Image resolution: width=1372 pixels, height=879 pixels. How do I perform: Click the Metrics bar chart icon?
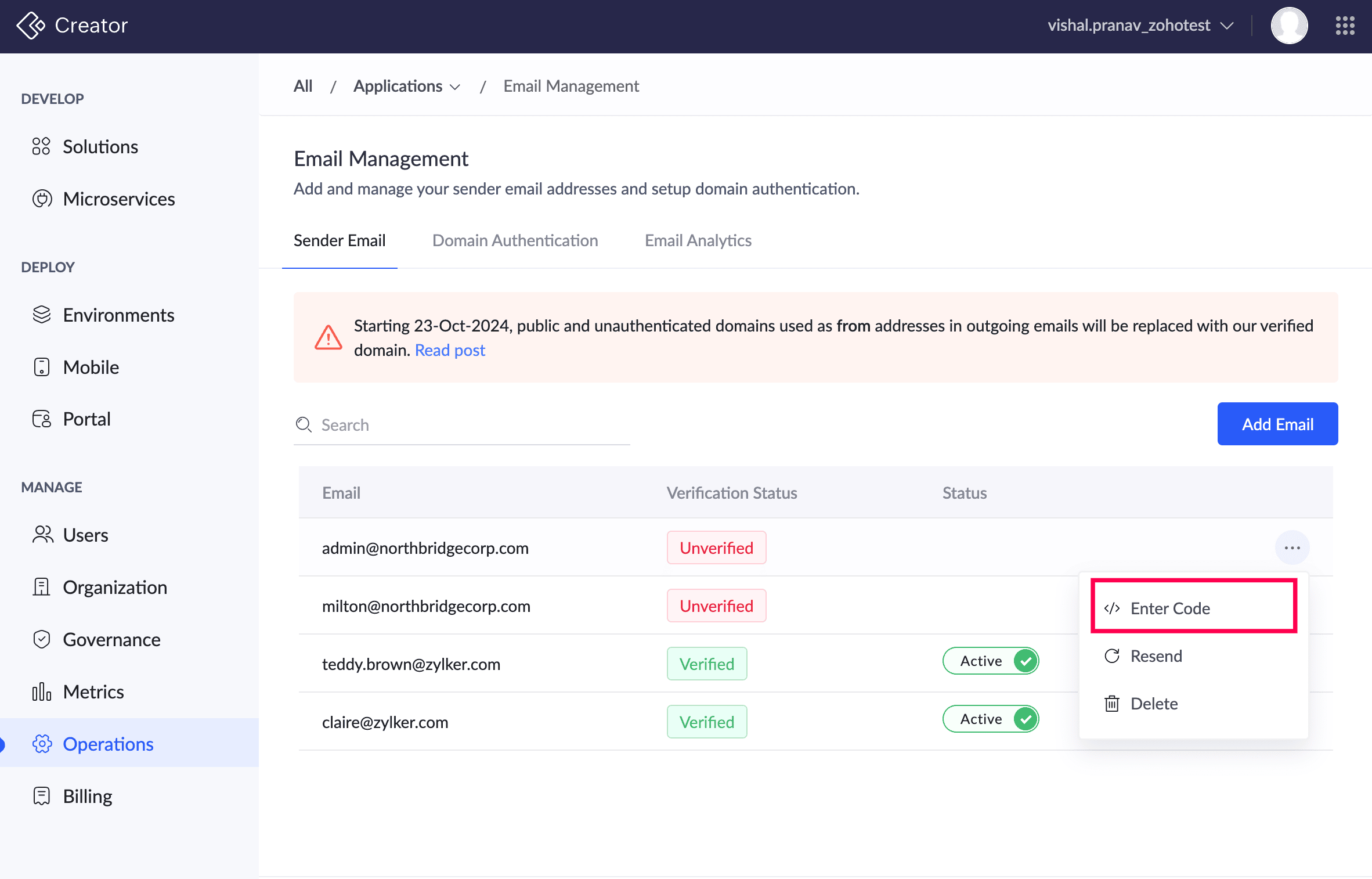(42, 691)
